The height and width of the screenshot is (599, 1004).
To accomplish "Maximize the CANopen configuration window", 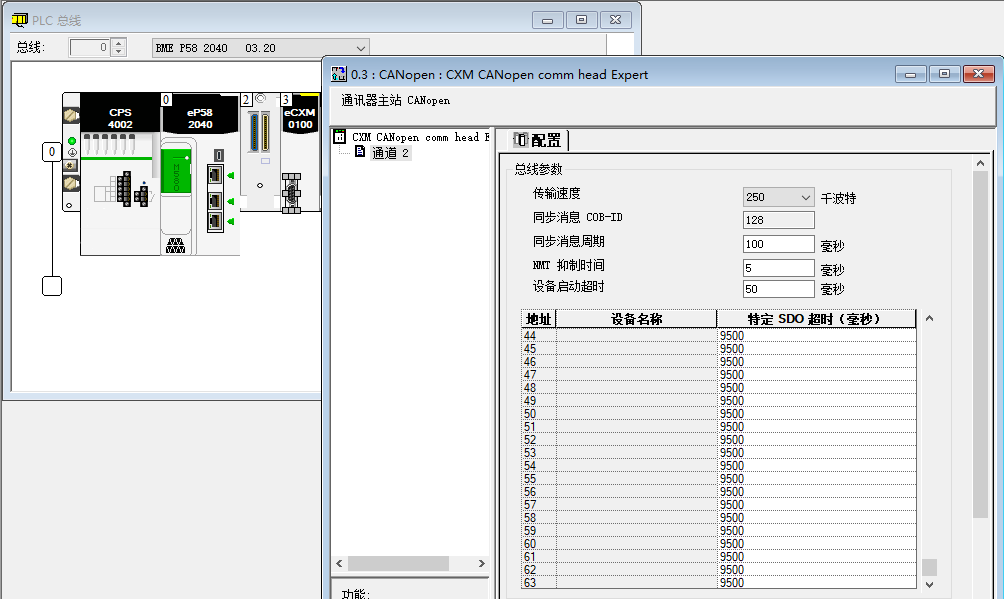I will pos(944,74).
